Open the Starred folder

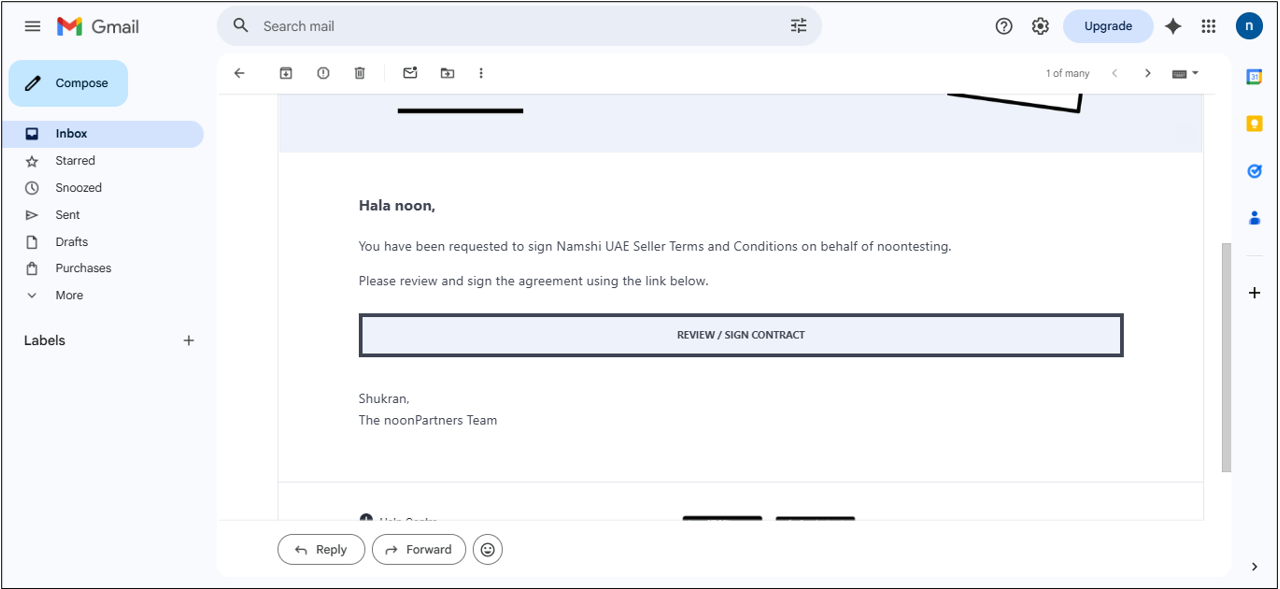pos(75,160)
